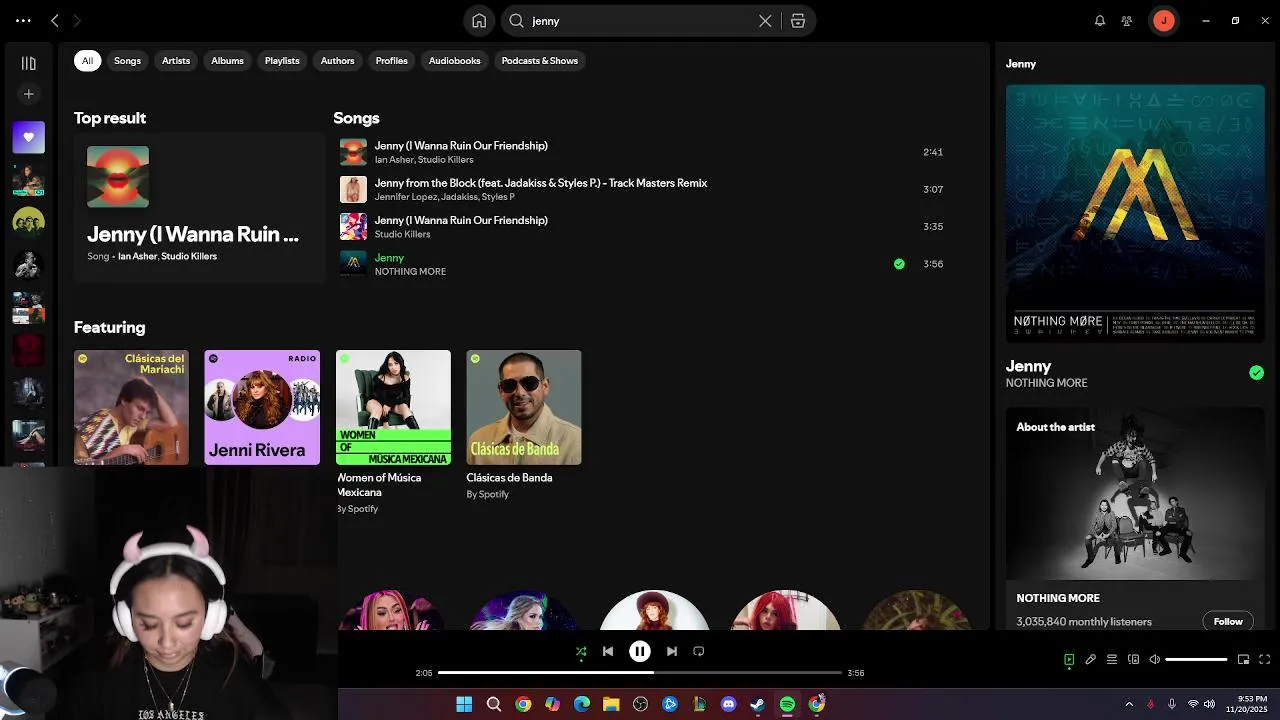Screen dimensions: 1280x720
Task: Open Google Chrome from the taskbar
Action: [x=523, y=704]
